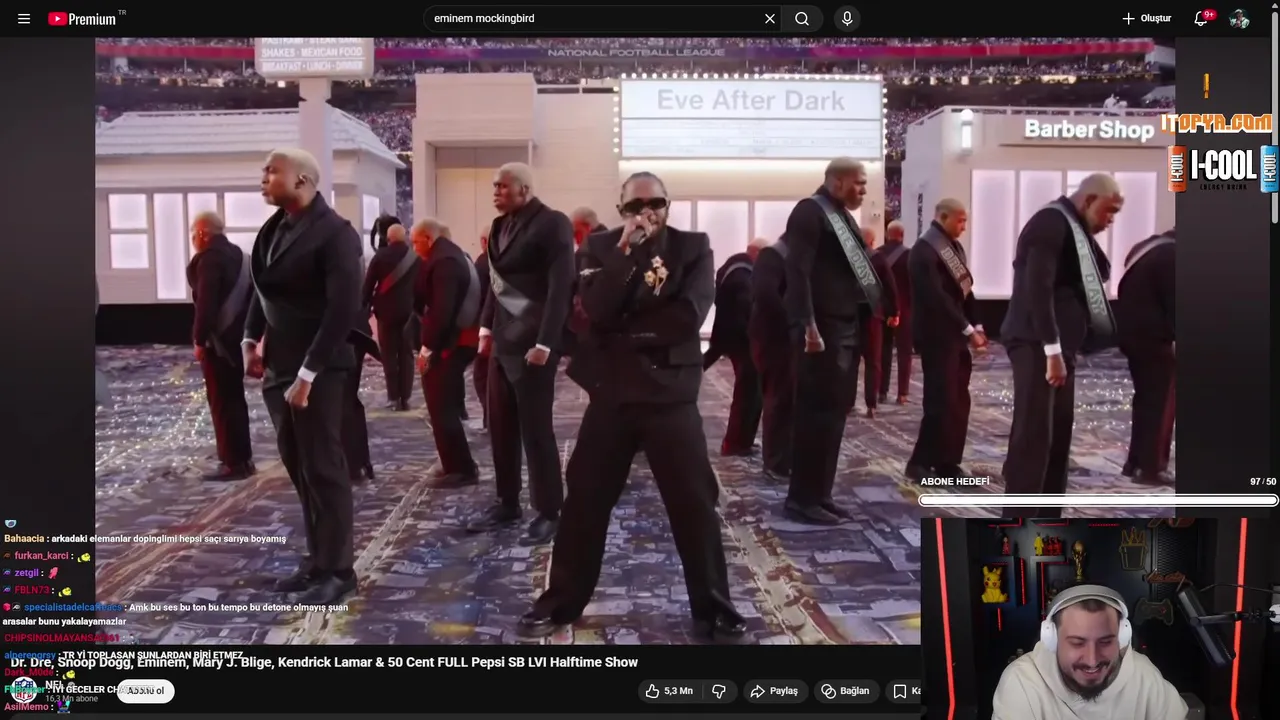The image size is (1280, 720).
Task: Click the magnifier search button
Action: (x=802, y=19)
